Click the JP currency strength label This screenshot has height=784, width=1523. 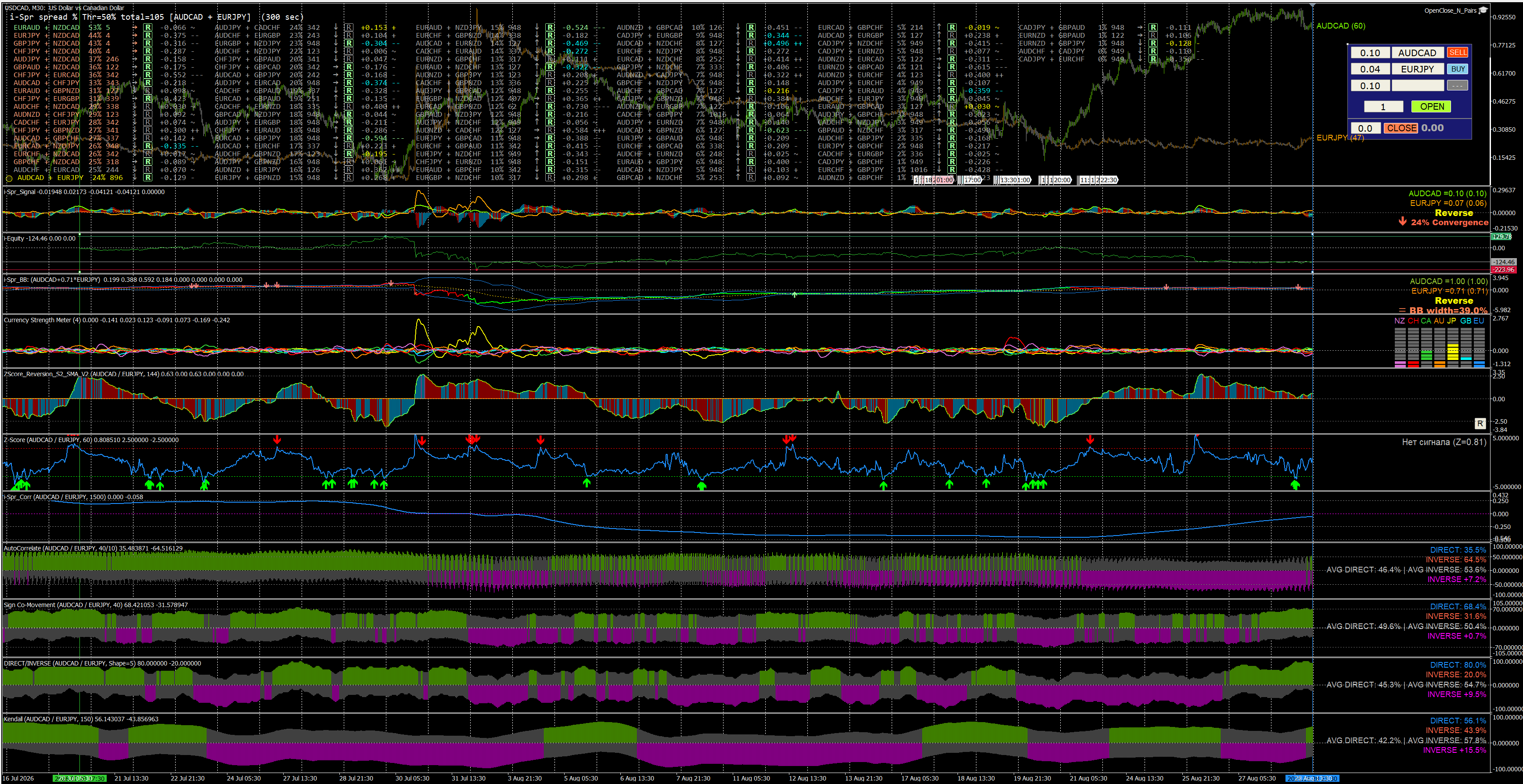(x=1451, y=321)
